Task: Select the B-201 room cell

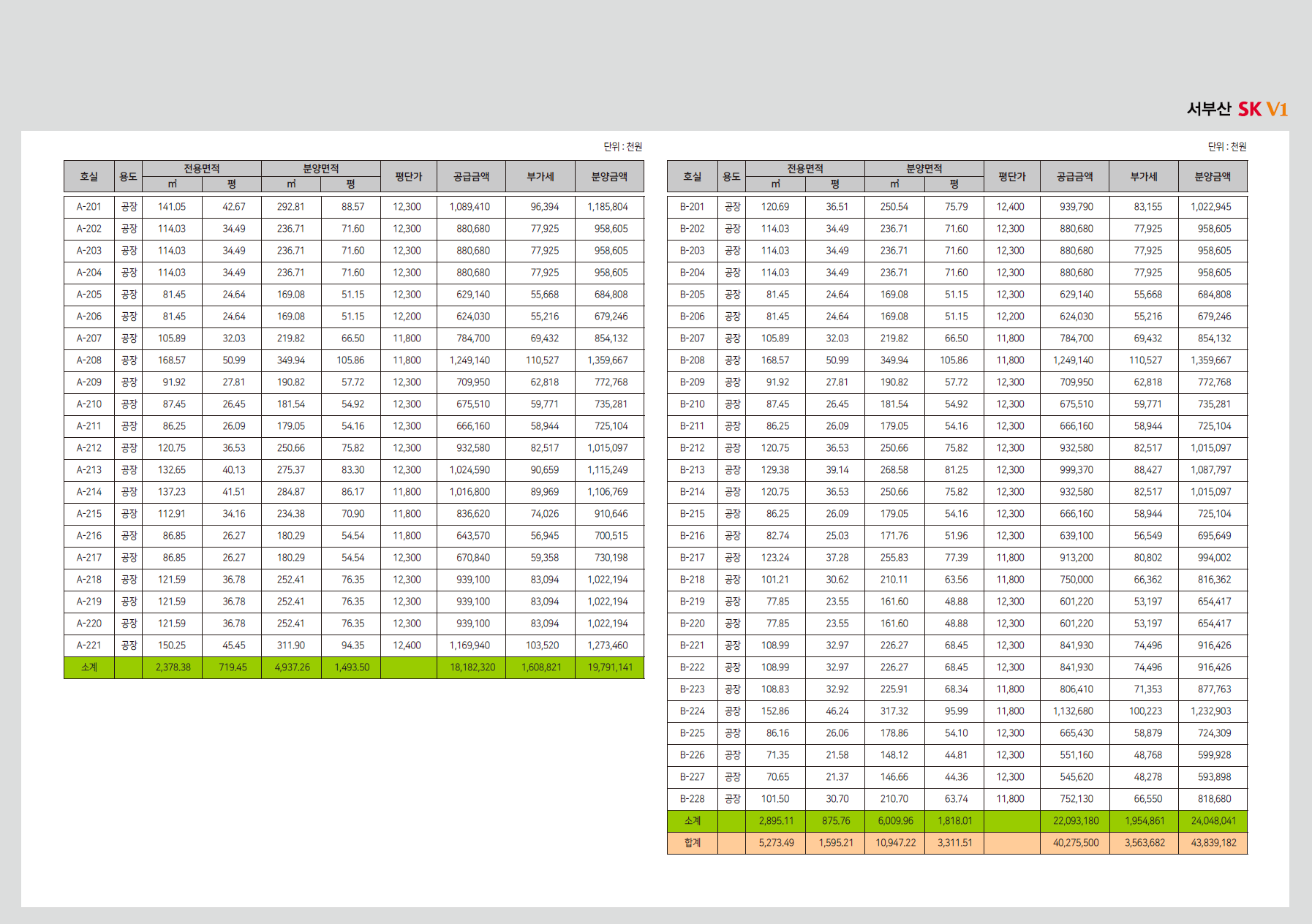Action: pos(693,207)
